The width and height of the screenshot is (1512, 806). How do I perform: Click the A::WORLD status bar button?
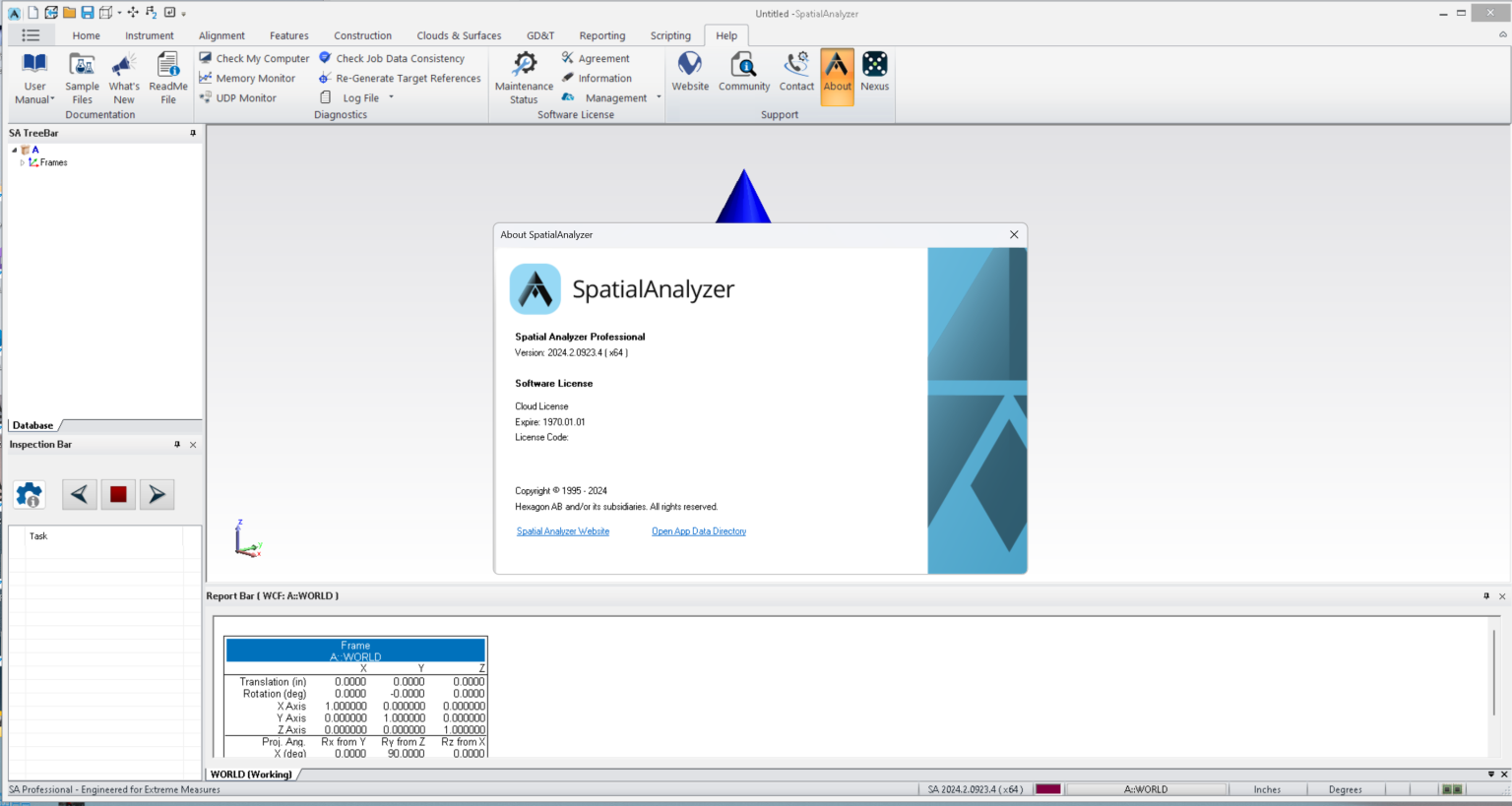[x=1146, y=789]
